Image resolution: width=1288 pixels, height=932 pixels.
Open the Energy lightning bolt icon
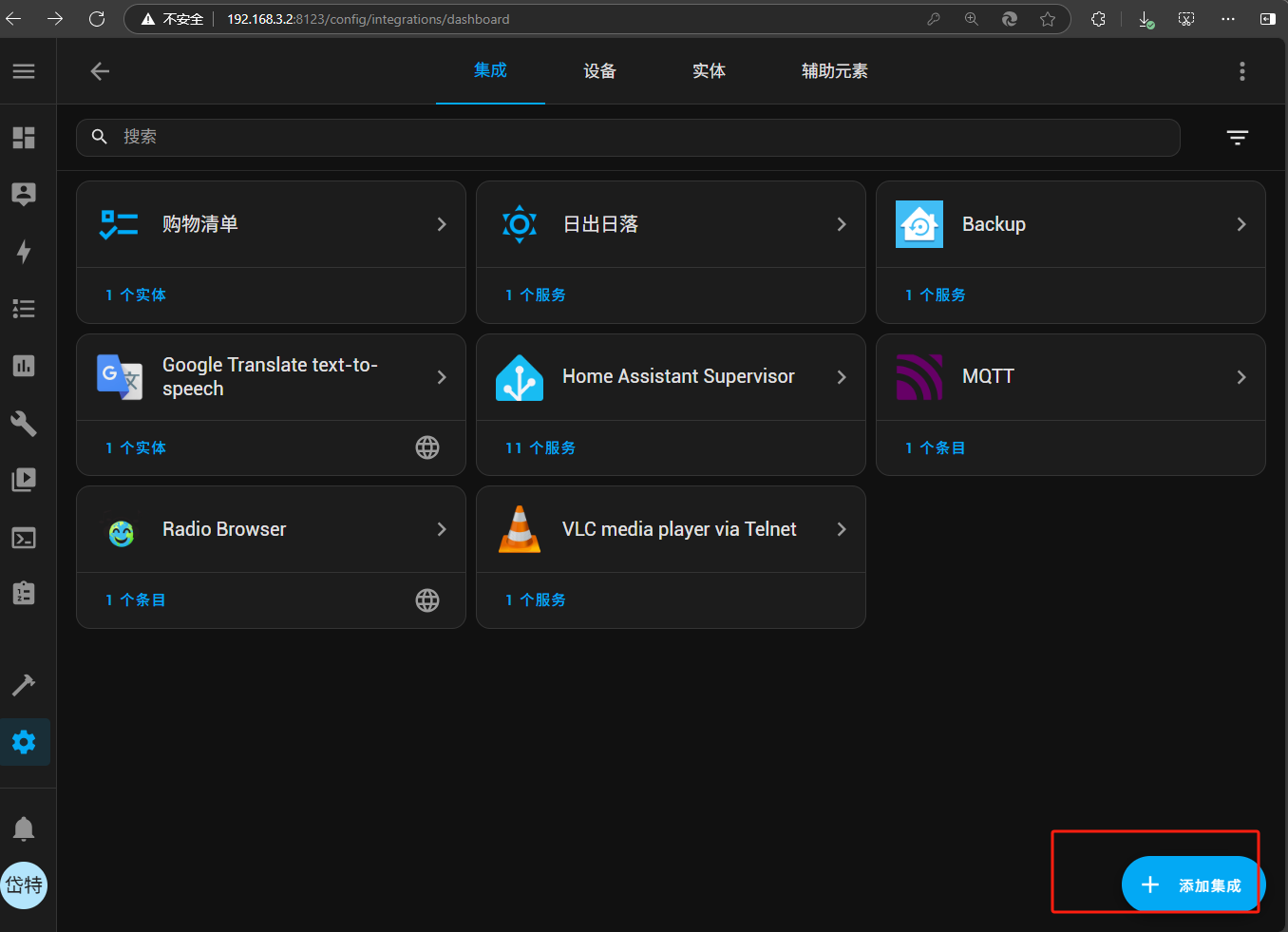(24, 252)
